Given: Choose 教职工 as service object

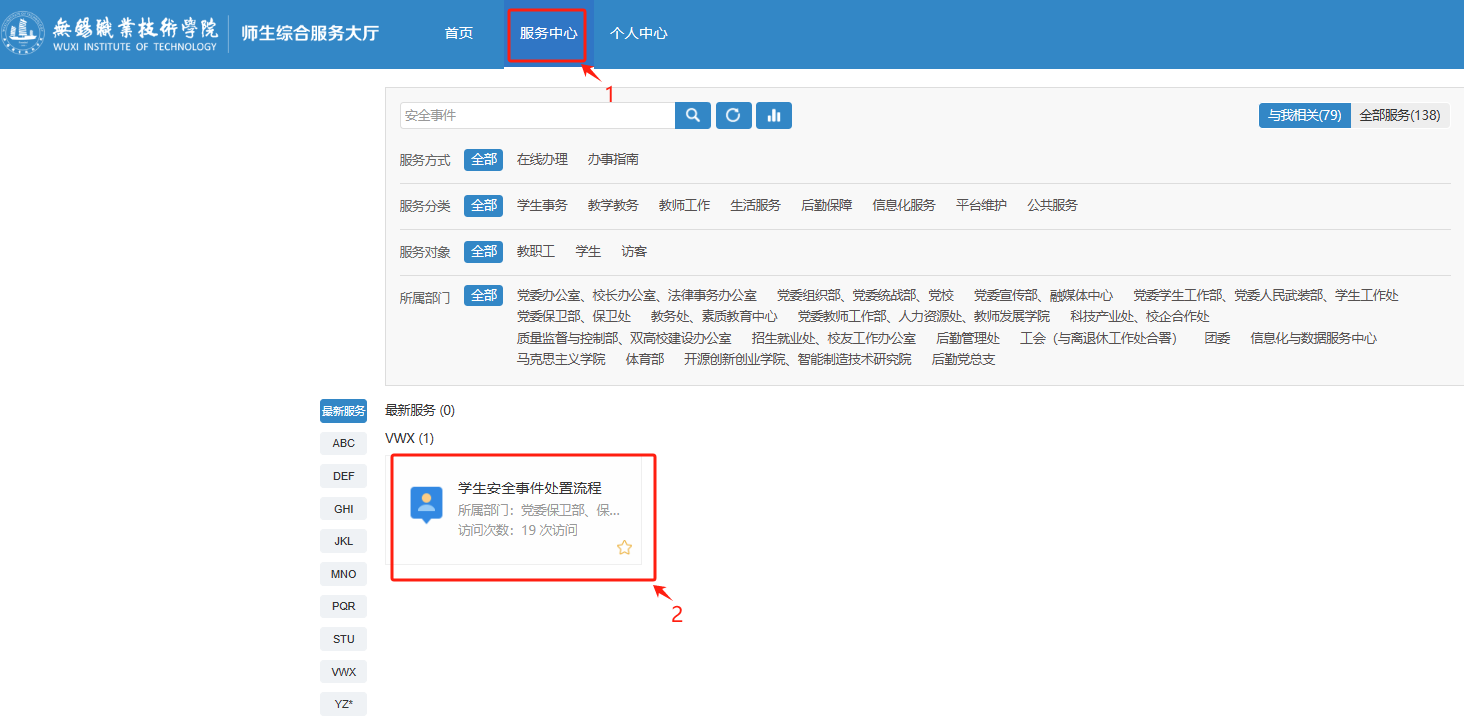Looking at the screenshot, I should click(535, 252).
